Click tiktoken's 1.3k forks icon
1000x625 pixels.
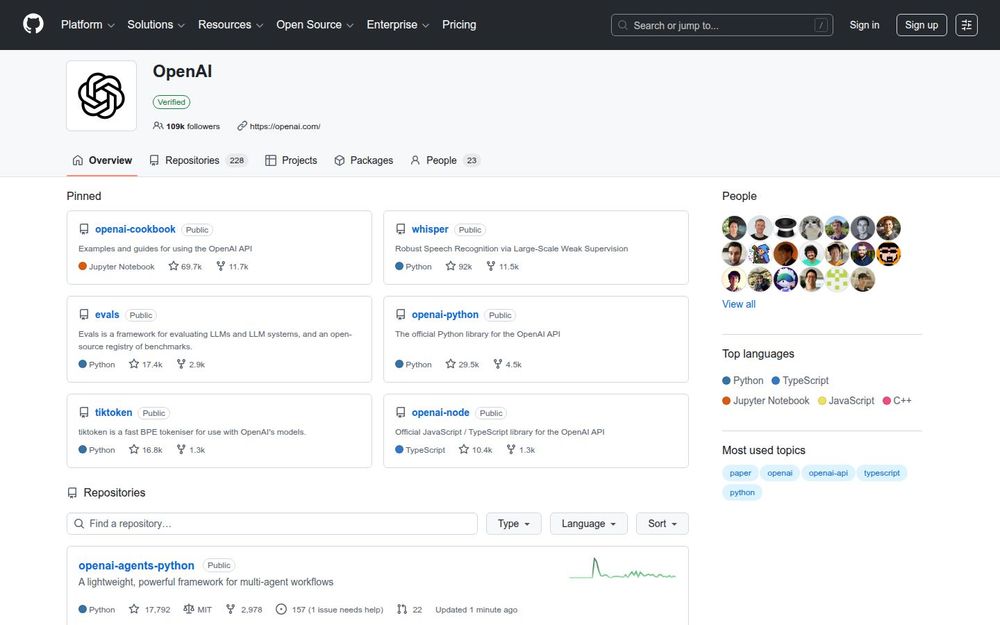181,450
